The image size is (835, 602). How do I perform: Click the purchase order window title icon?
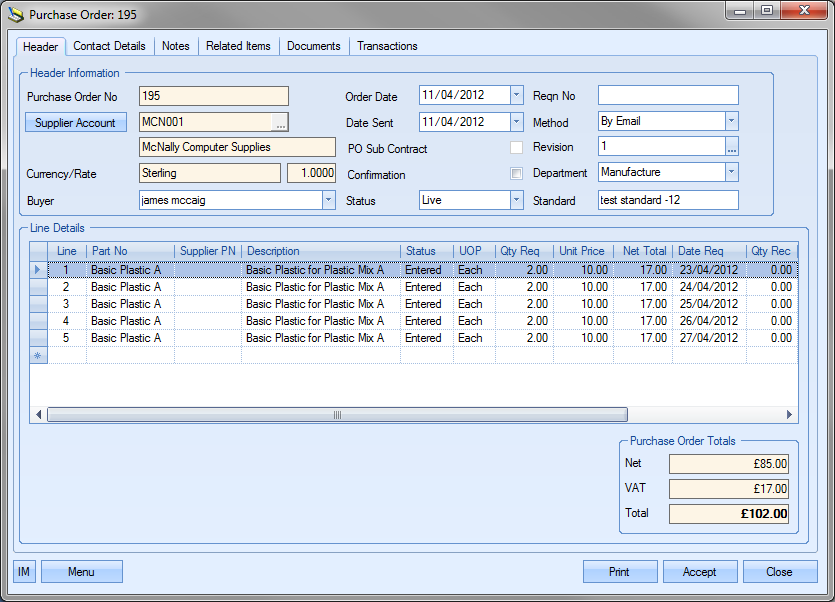pyautogui.click(x=15, y=14)
